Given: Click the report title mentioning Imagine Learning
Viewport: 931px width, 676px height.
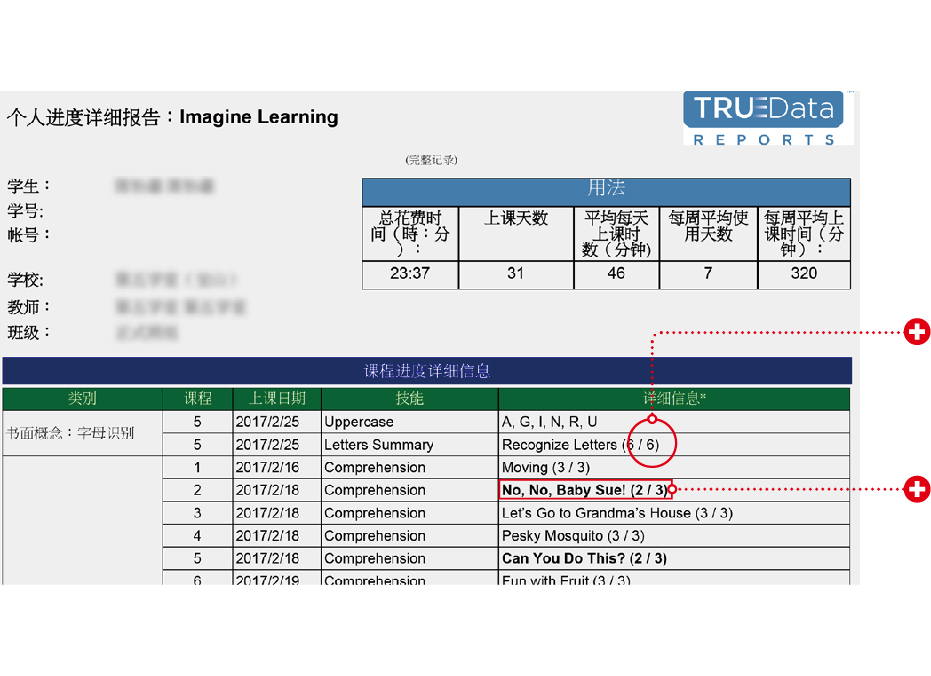Looking at the screenshot, I should point(173,117).
